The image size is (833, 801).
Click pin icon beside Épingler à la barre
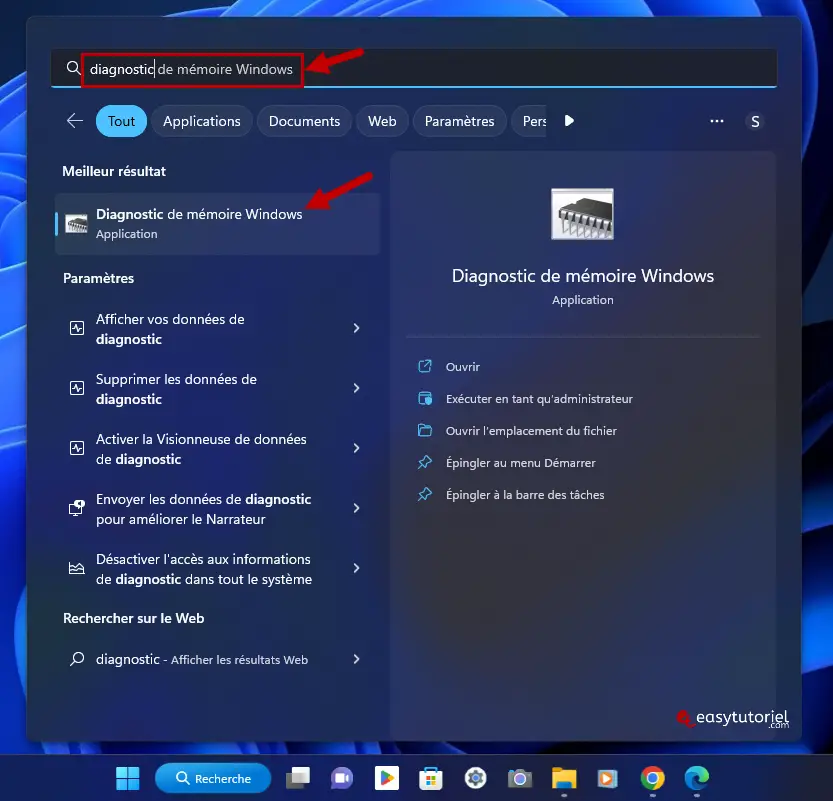click(425, 494)
